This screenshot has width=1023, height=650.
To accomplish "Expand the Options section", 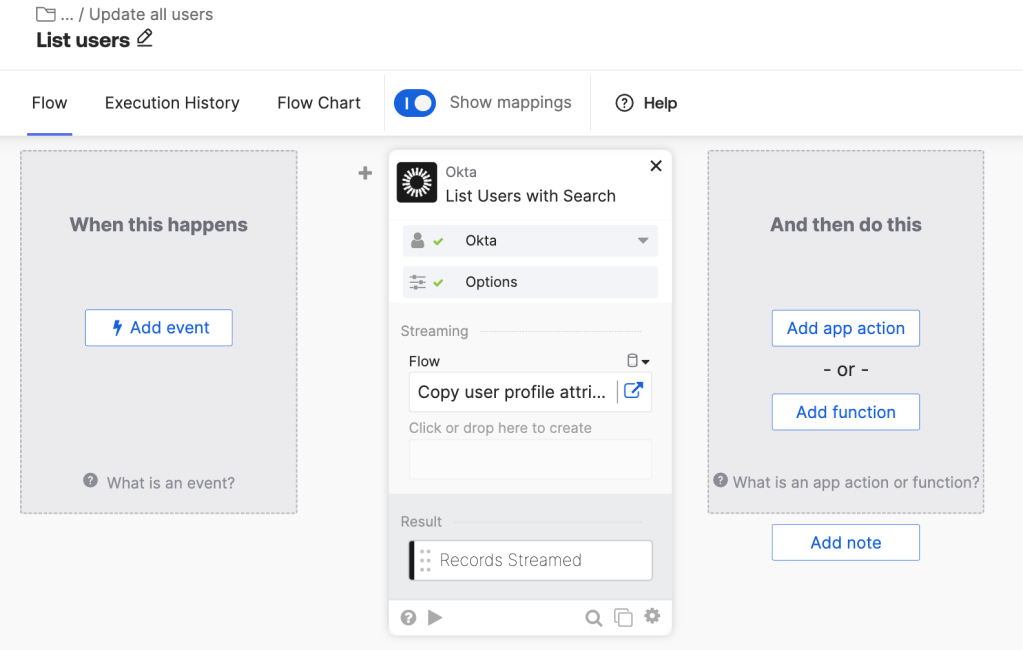I will tap(530, 282).
